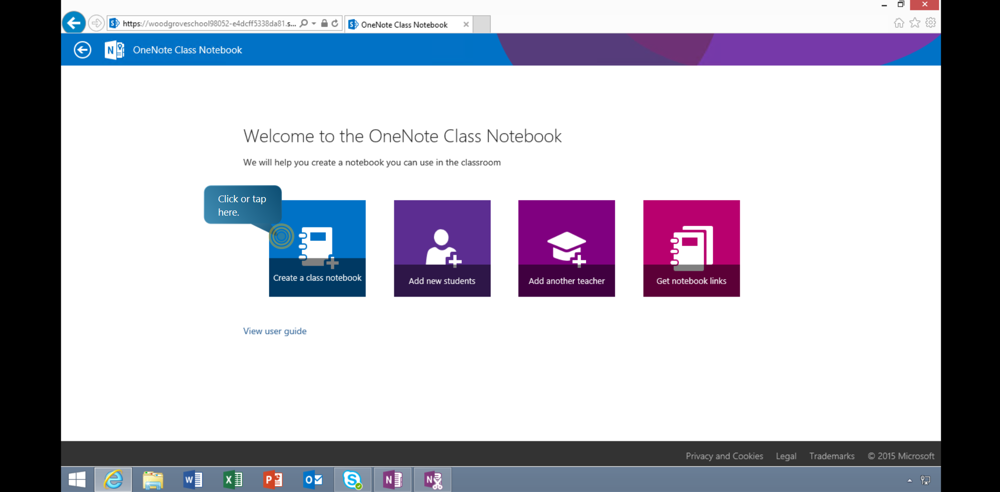This screenshot has height=492, width=1000.
Task: Open browser Home via house icon
Action: click(x=898, y=23)
